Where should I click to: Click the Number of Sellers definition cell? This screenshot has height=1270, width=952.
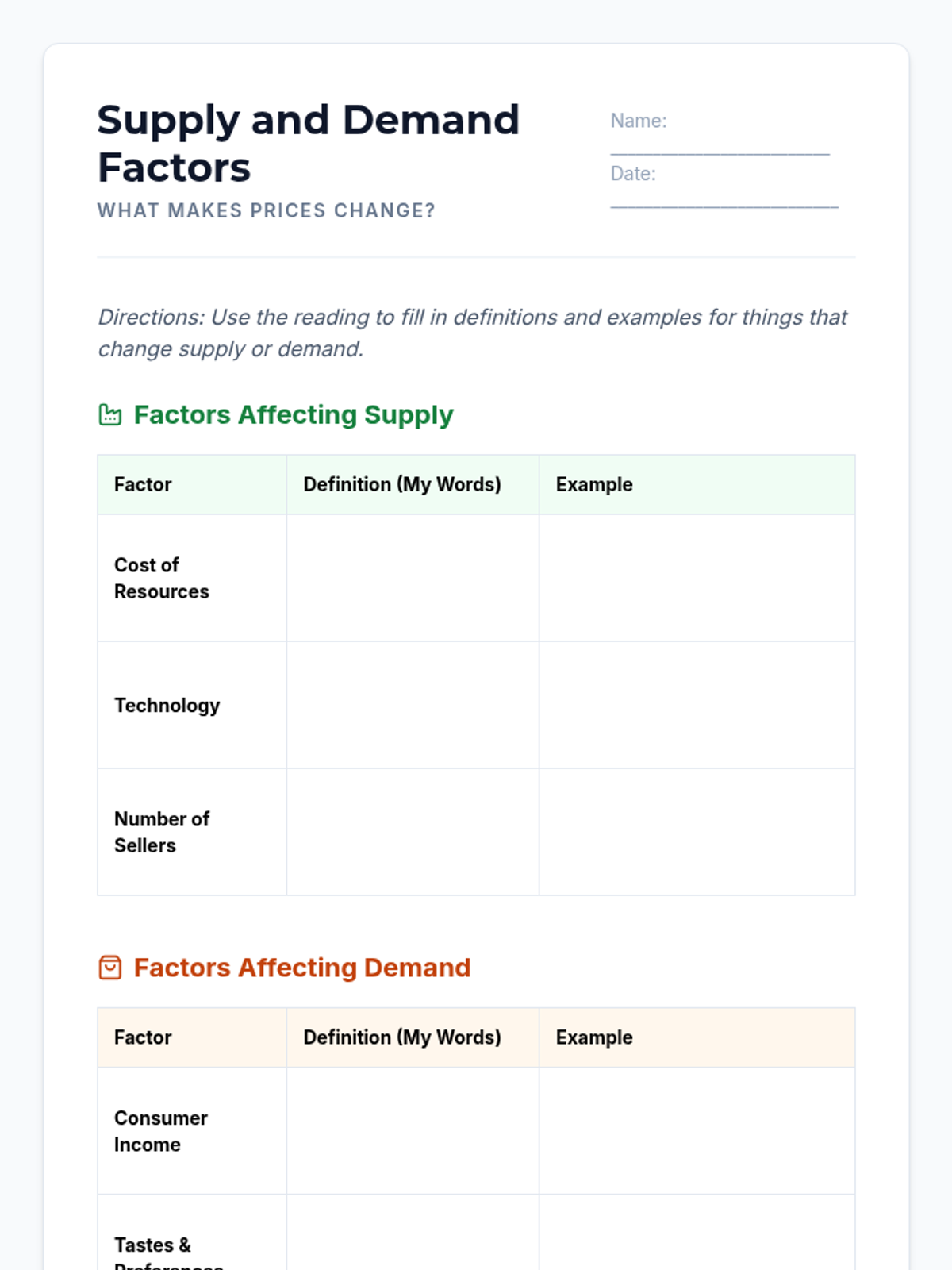413,832
